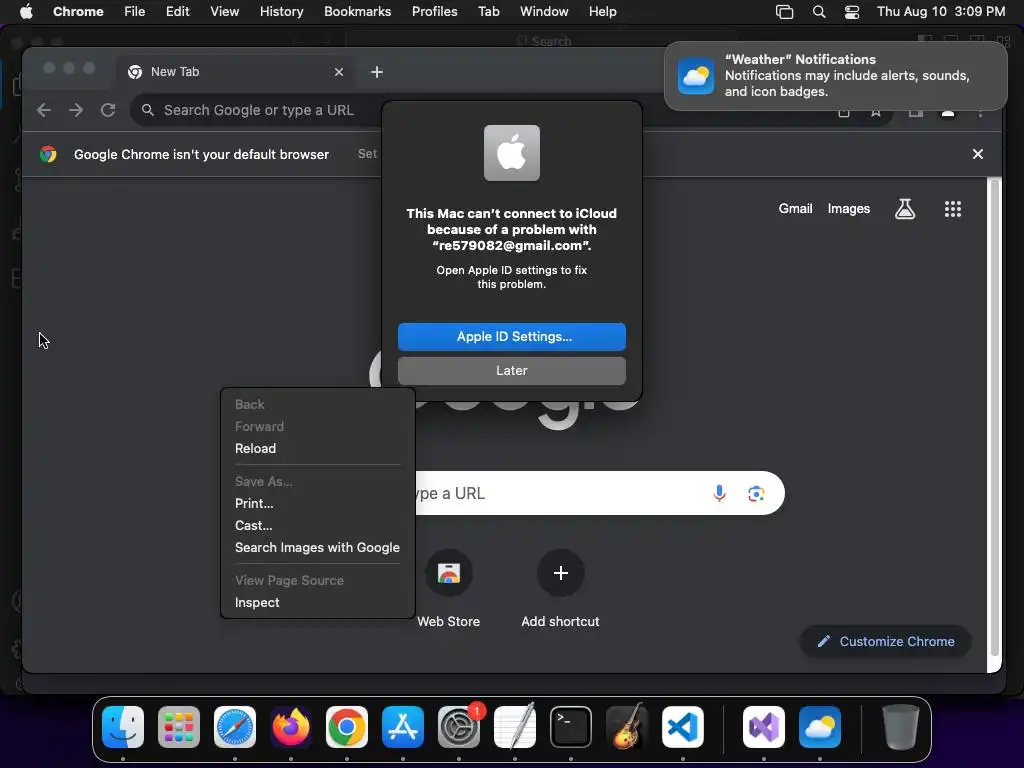Image resolution: width=1024 pixels, height=768 pixels.
Task: Open the Google apps grid
Action: click(953, 209)
